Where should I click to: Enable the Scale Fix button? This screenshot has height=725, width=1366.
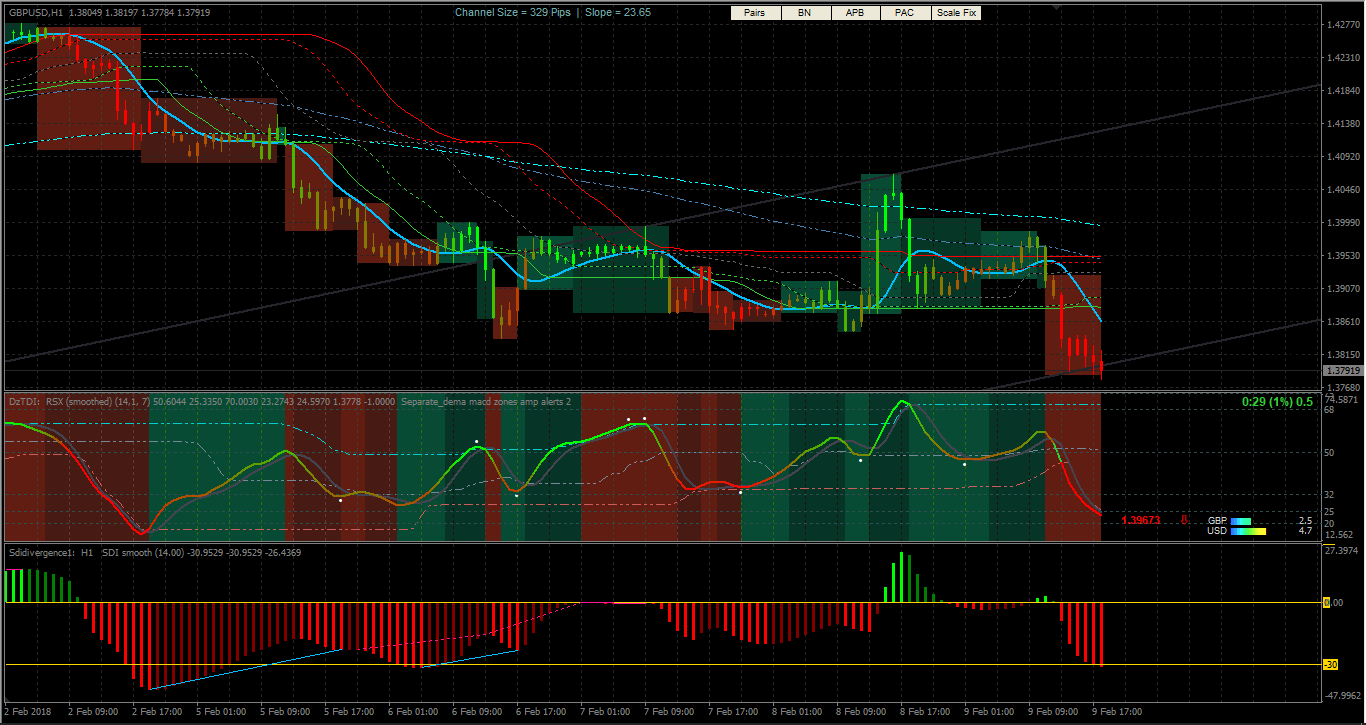pos(956,13)
